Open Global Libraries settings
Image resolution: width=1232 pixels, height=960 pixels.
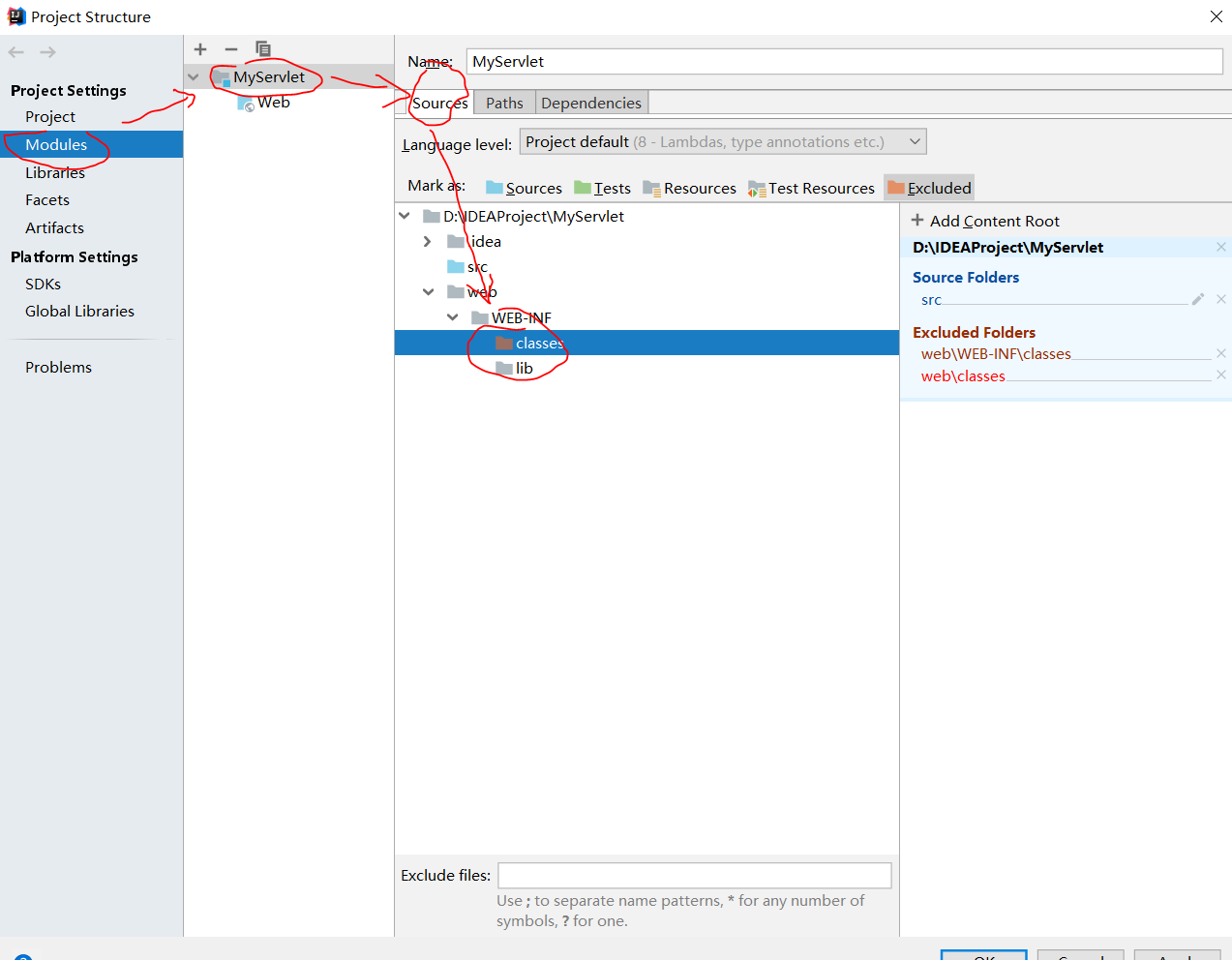click(x=79, y=311)
